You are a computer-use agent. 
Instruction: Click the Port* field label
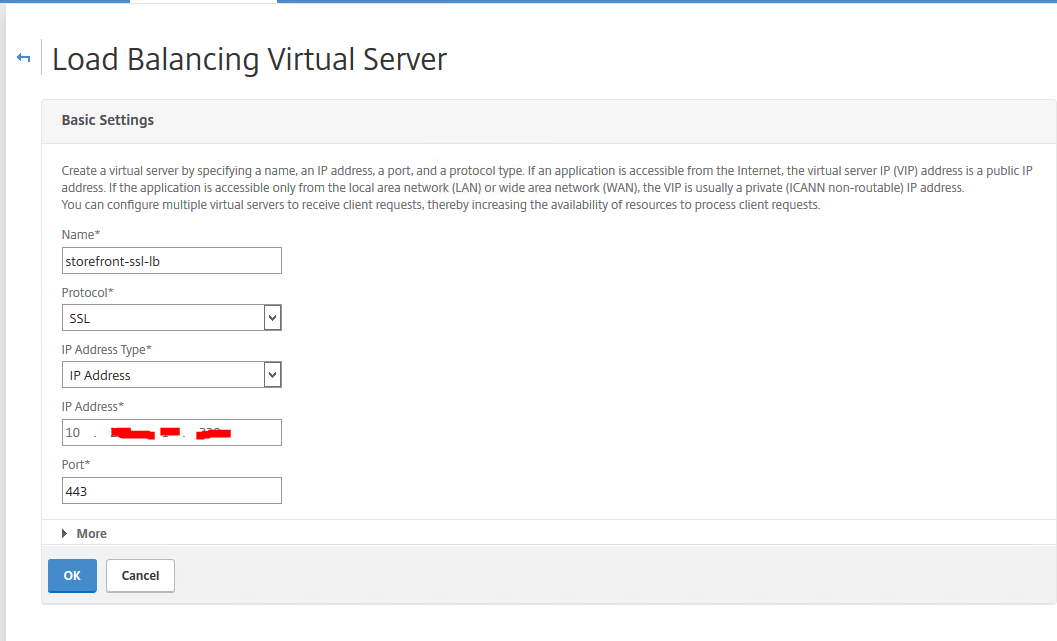[x=76, y=464]
